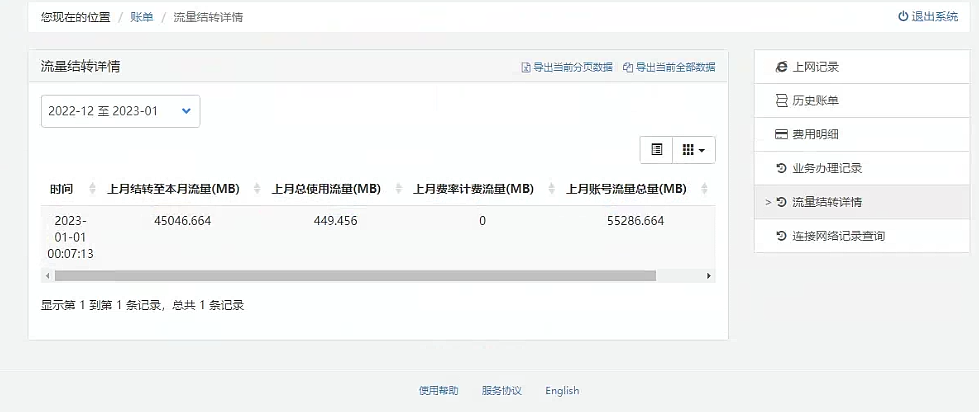Select the cell with value 449.456

pos(335,221)
